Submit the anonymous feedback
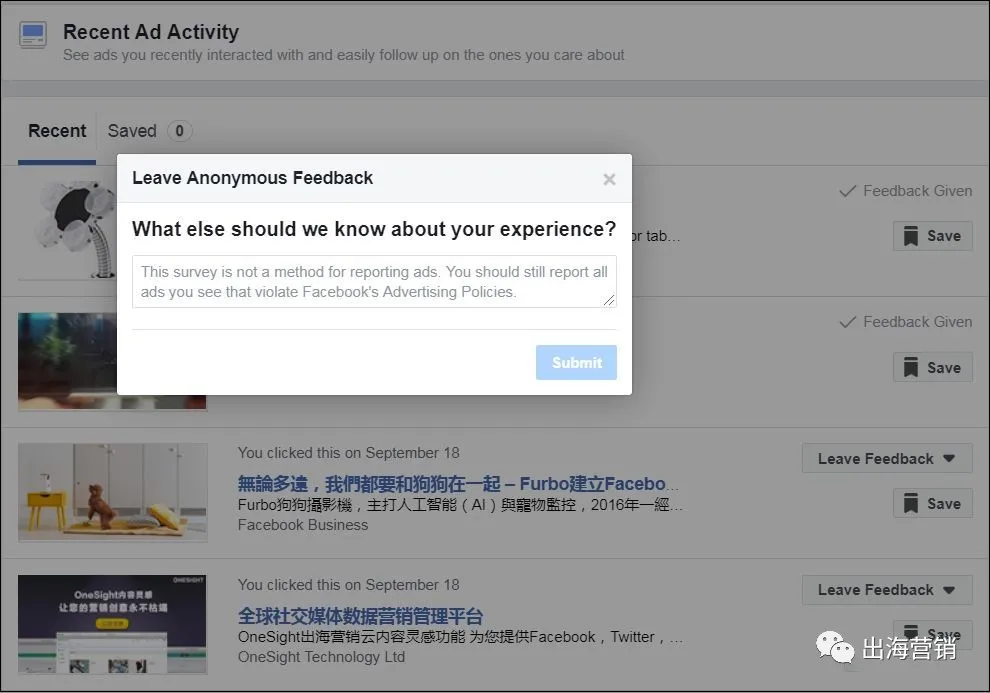Image resolution: width=990 pixels, height=693 pixels. click(576, 362)
